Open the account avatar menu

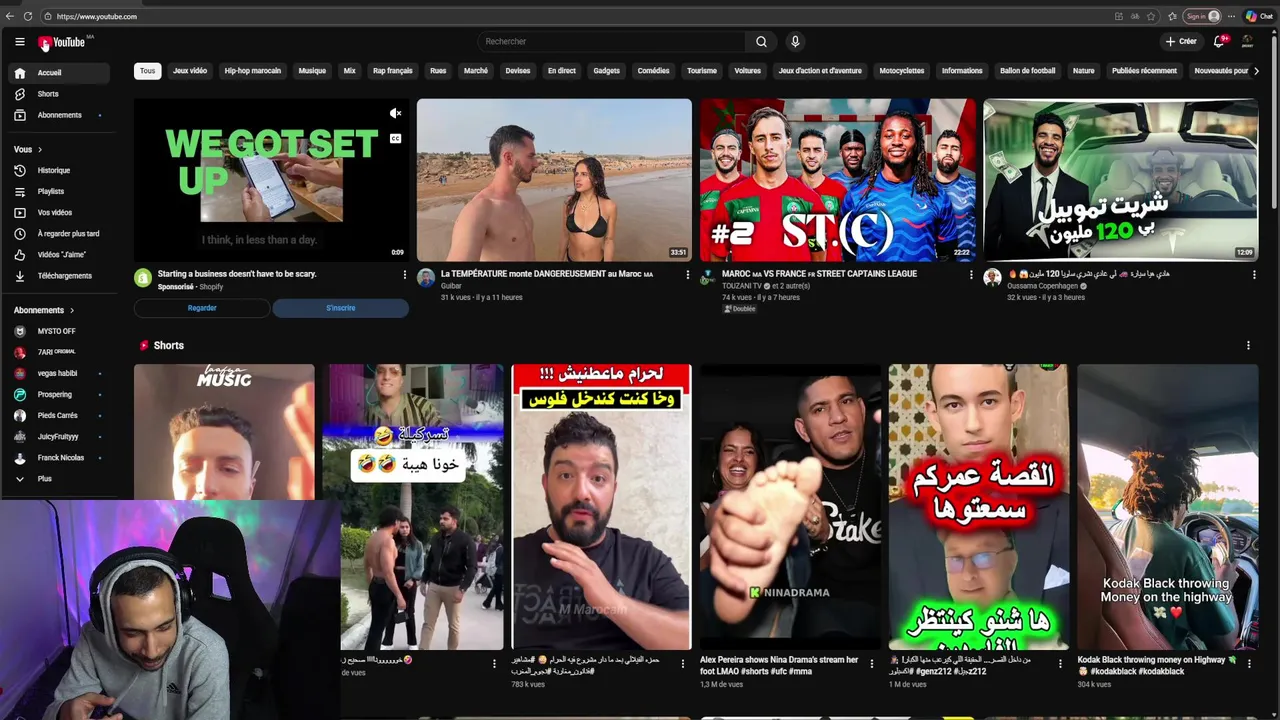tap(1247, 42)
